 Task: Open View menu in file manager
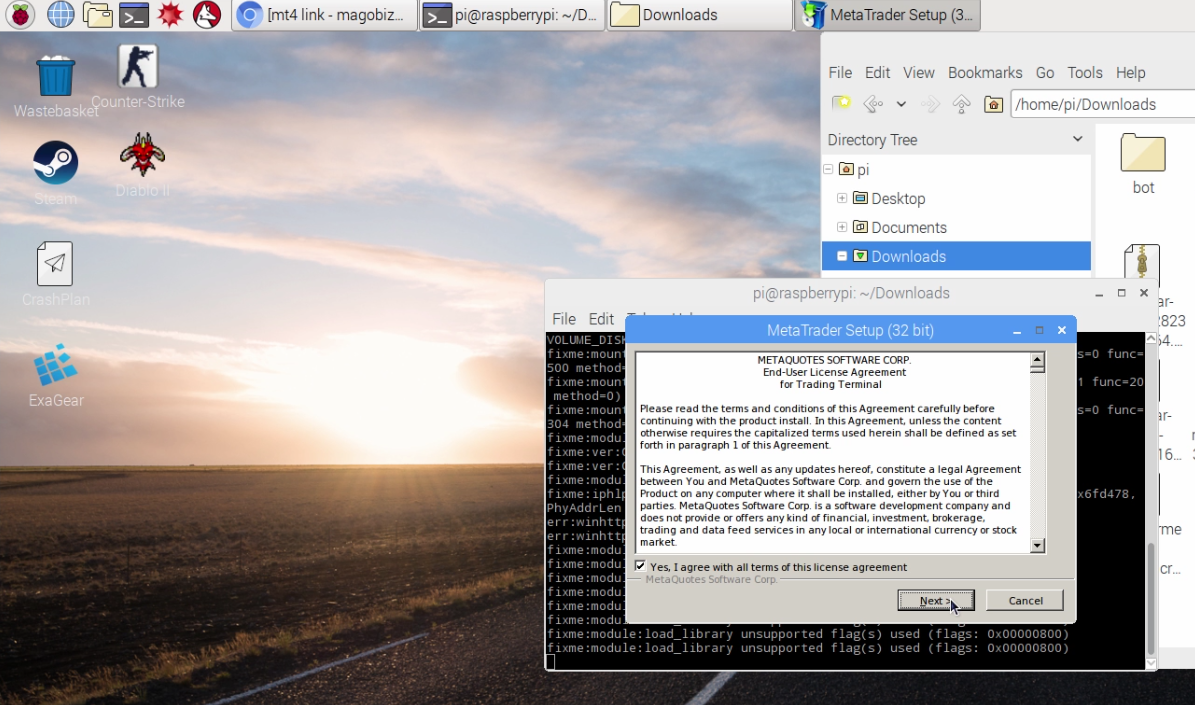coord(918,72)
